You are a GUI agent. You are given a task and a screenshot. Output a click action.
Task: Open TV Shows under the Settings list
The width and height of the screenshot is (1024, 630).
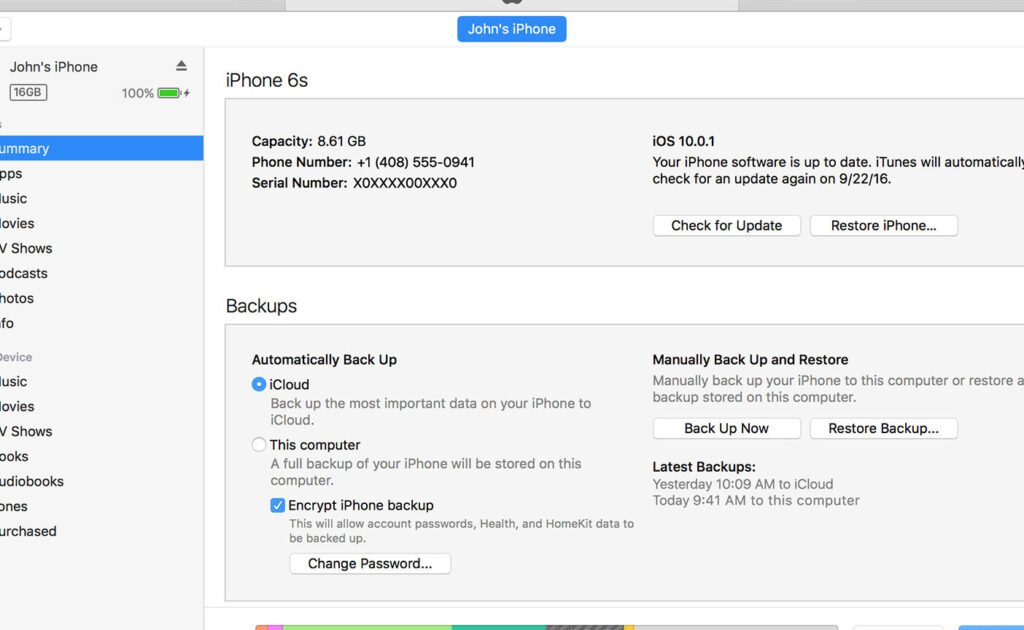click(x=101, y=248)
